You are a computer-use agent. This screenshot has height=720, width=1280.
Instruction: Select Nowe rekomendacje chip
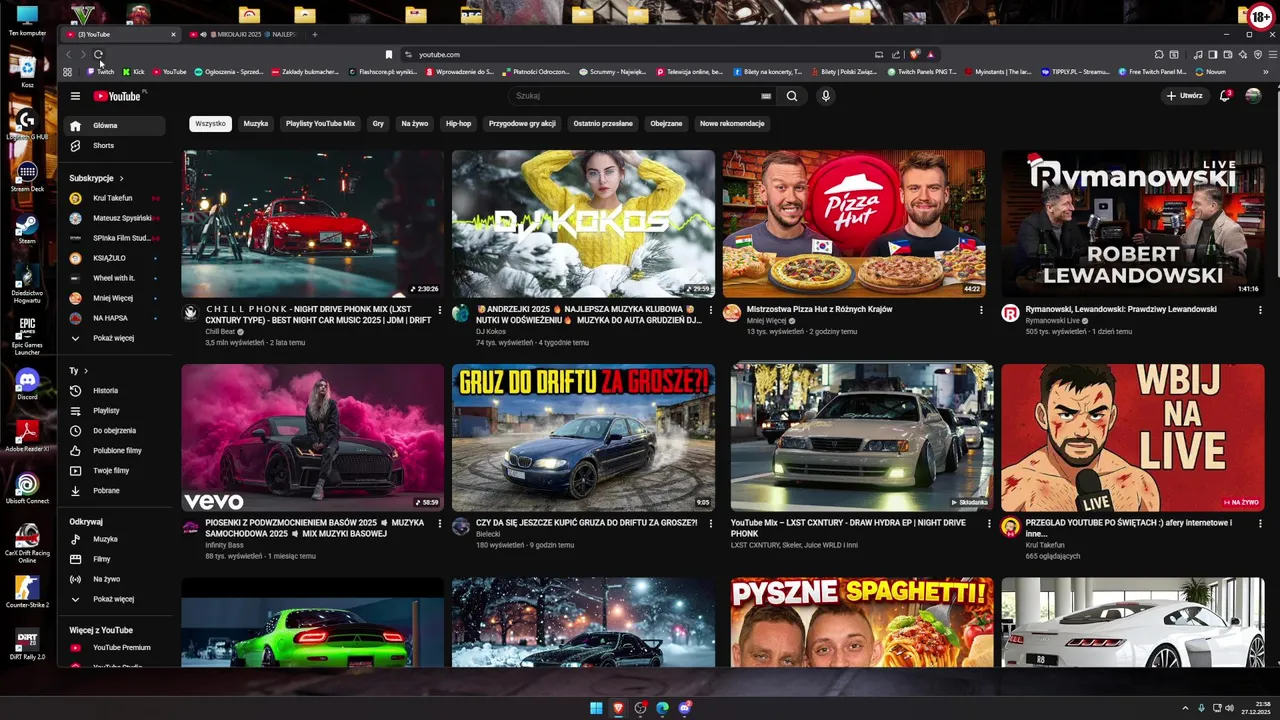click(x=732, y=124)
